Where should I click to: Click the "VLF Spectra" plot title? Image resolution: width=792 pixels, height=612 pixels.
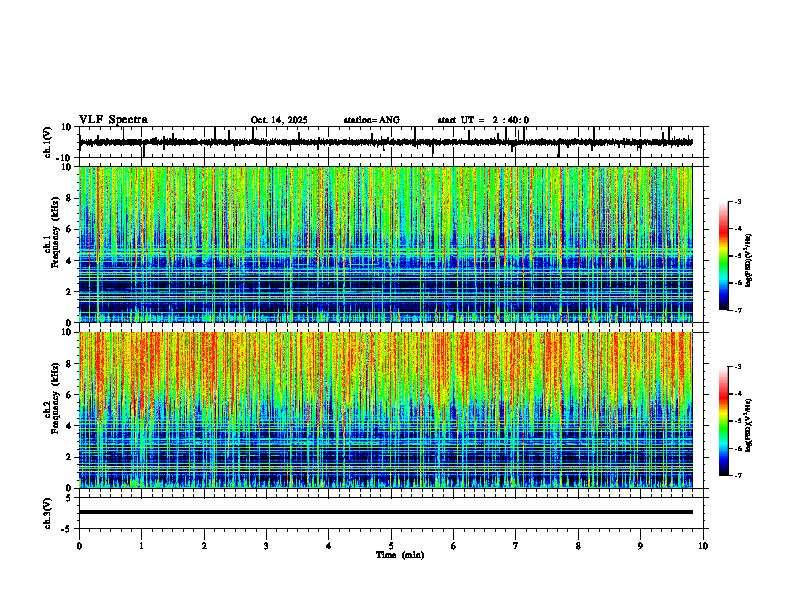[113, 120]
